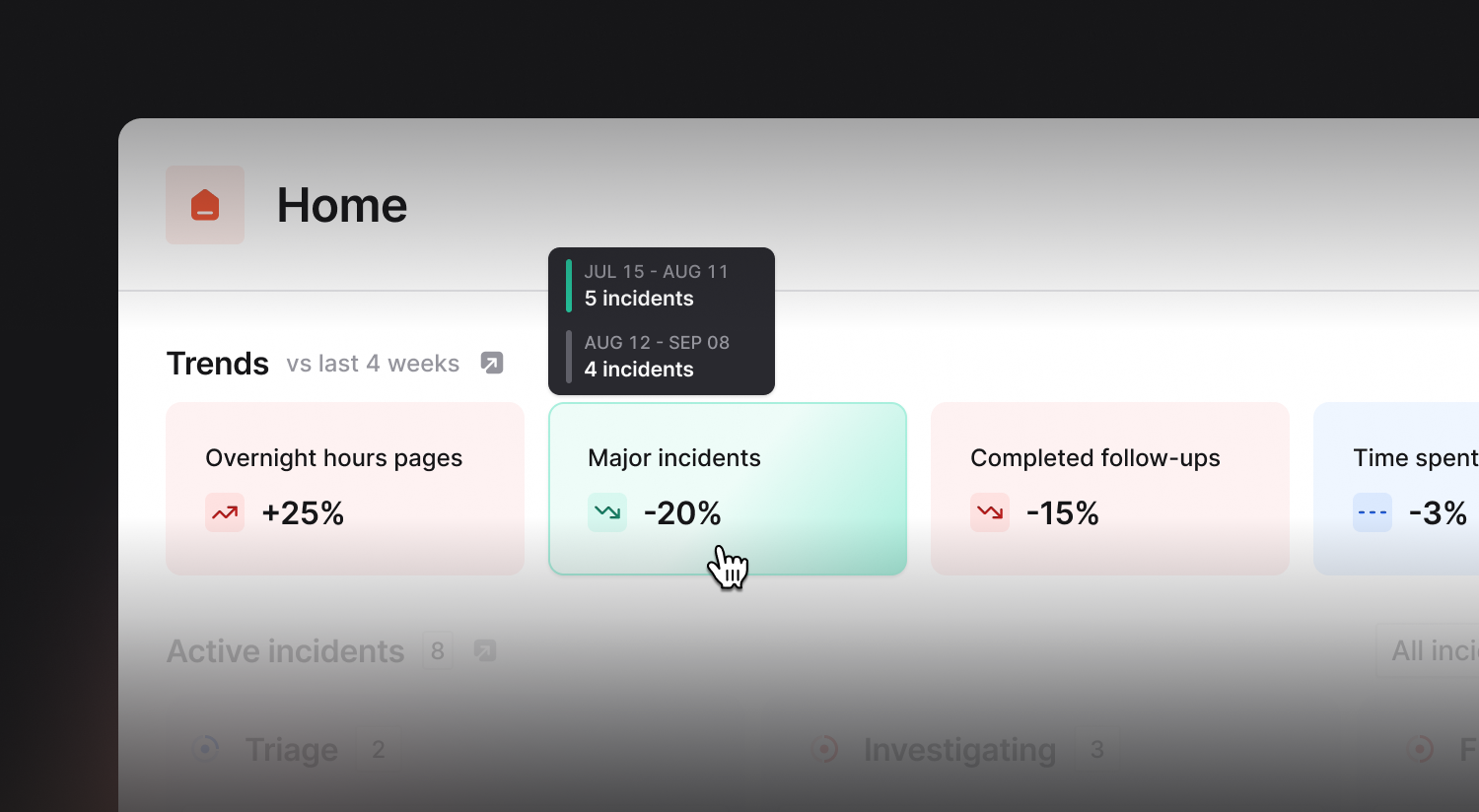
Task: Click the upward trend icon for overnight pages
Action: (x=225, y=512)
